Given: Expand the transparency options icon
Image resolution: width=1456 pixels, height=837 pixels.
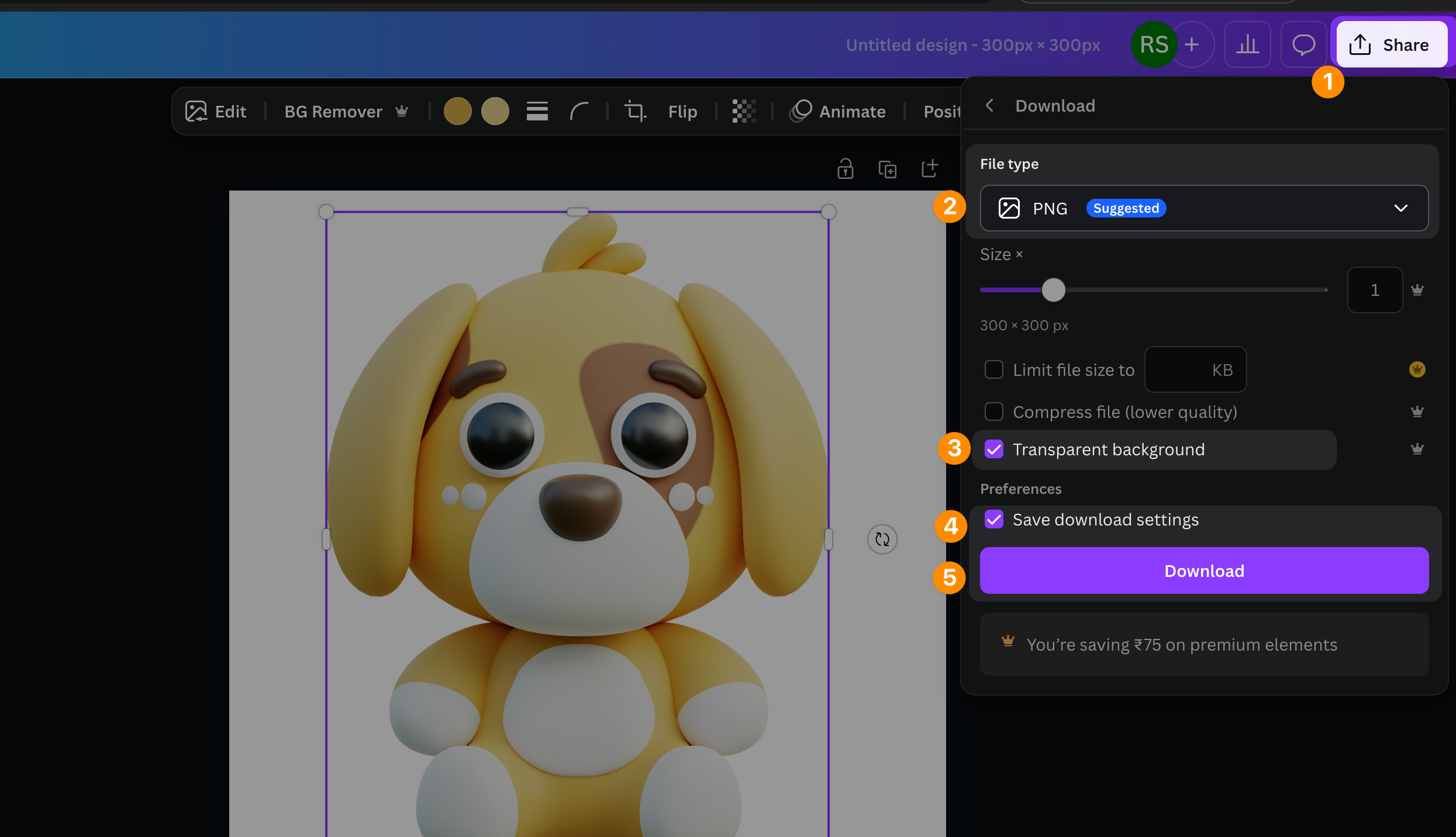Looking at the screenshot, I should 743,111.
